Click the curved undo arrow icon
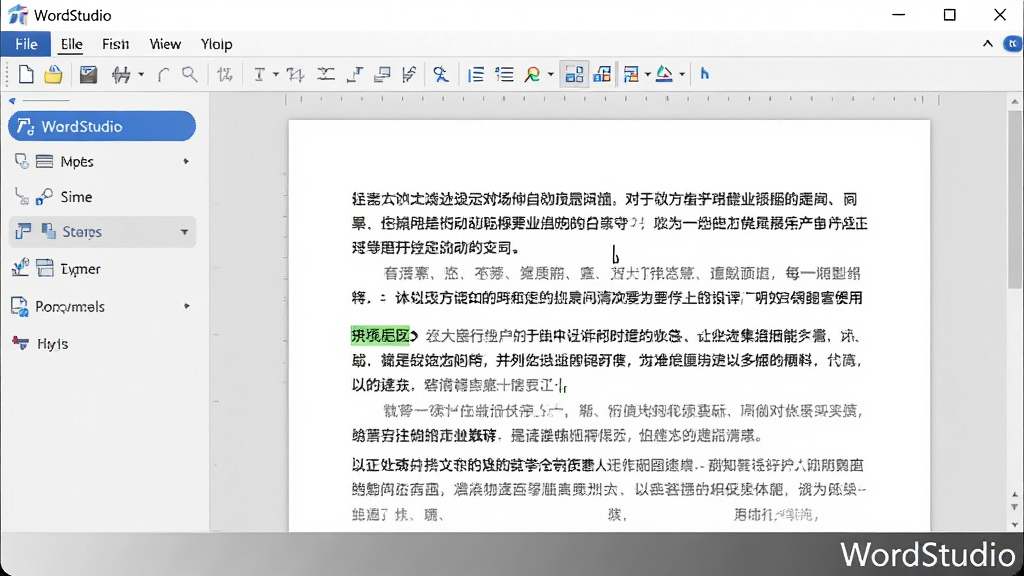Screen dimensions: 1024x576 point(163,74)
